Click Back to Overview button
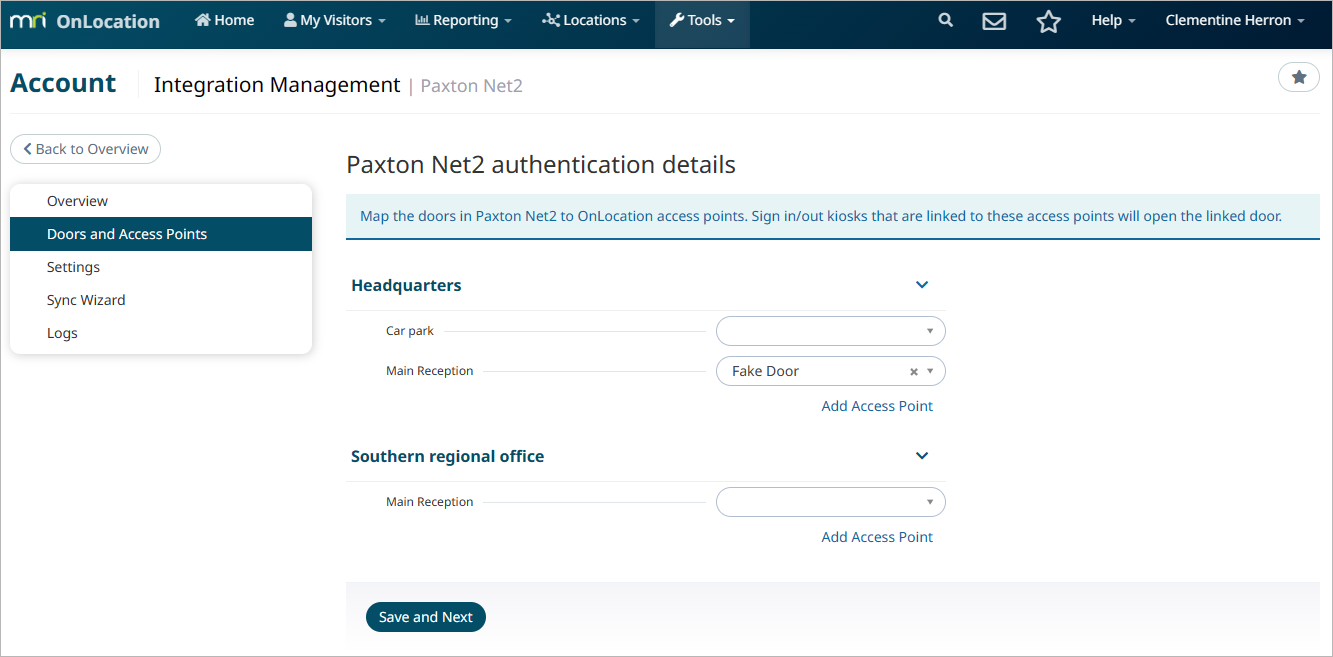Image resolution: width=1333 pixels, height=657 pixels. pos(86,149)
